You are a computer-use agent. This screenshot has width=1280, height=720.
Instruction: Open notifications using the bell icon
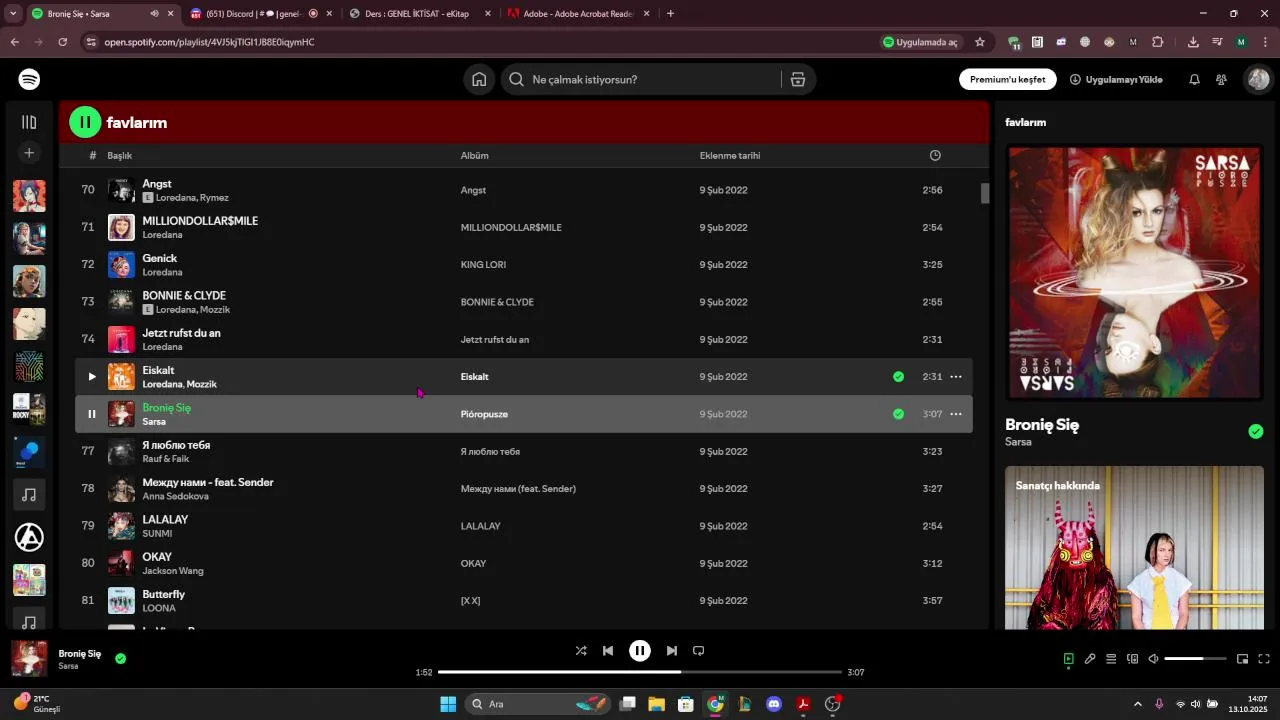(1194, 79)
